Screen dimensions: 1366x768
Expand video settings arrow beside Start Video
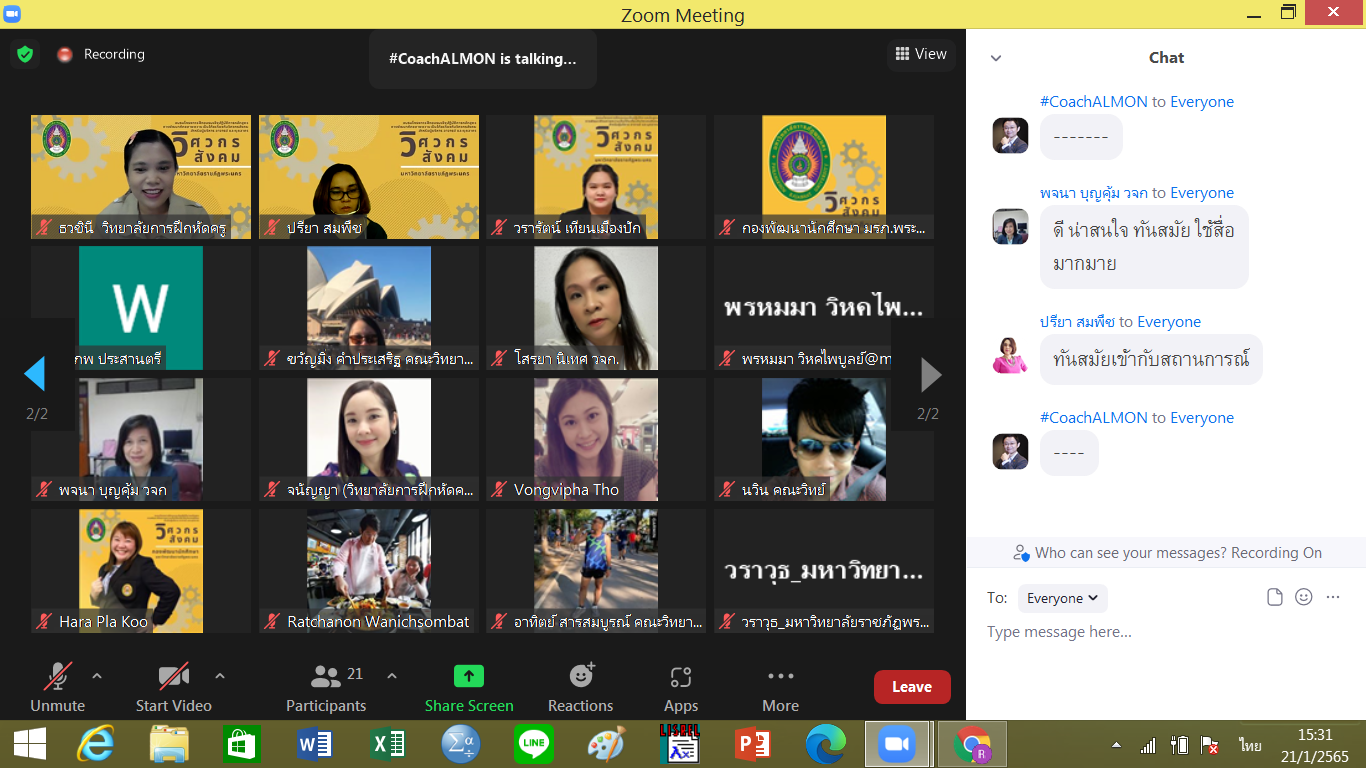click(x=220, y=676)
